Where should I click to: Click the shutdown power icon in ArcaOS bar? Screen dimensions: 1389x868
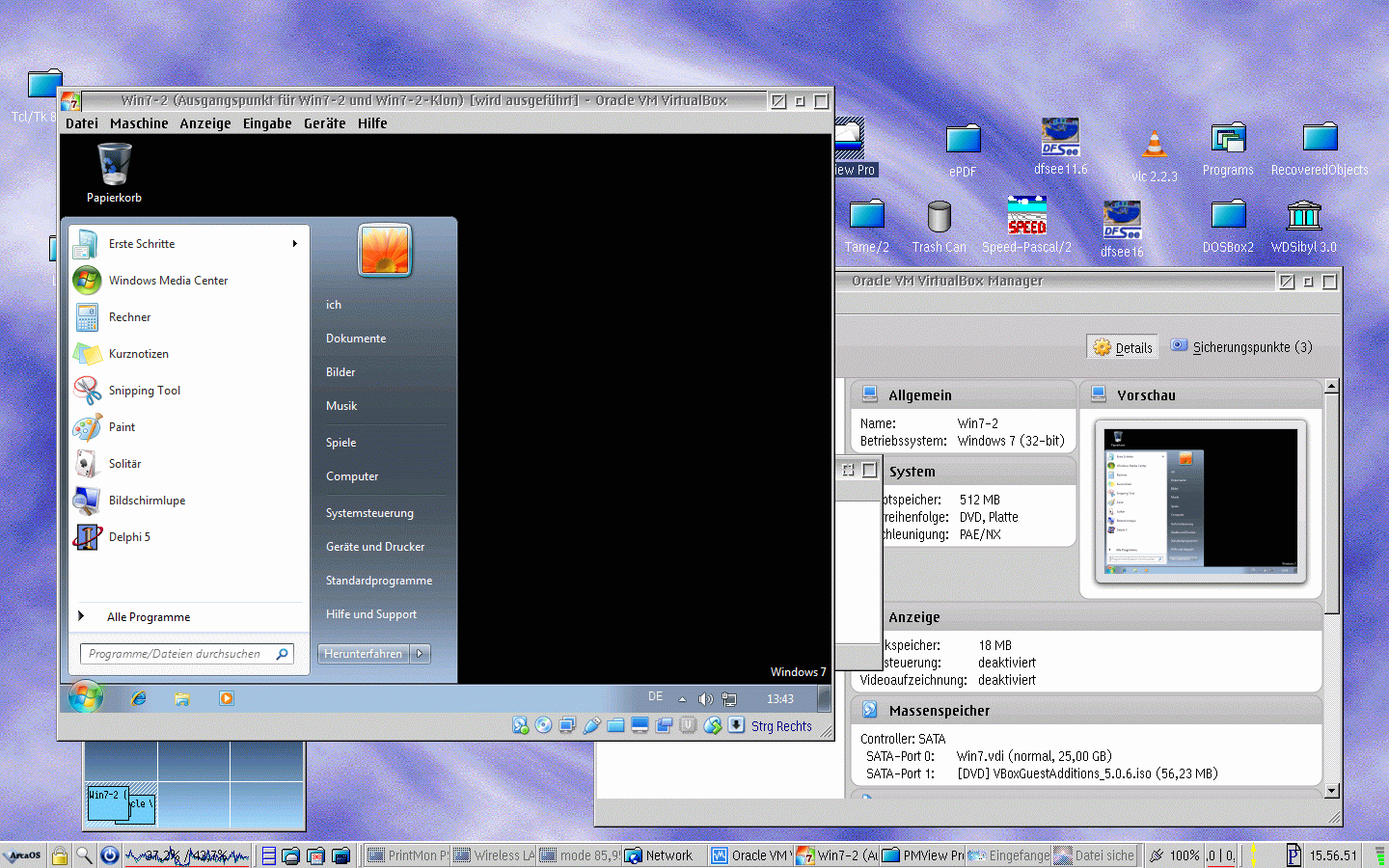point(109,854)
